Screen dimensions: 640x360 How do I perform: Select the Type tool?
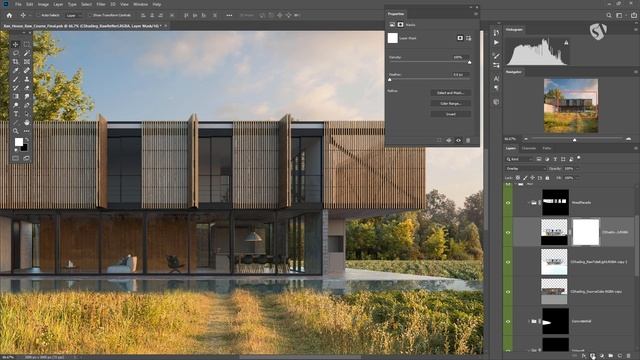(16, 114)
